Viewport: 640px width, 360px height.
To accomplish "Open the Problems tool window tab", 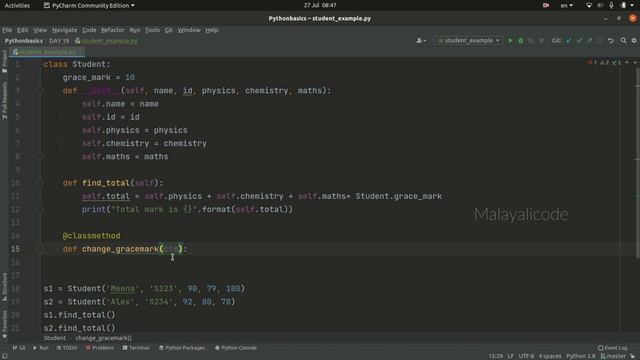I will click(x=100, y=348).
